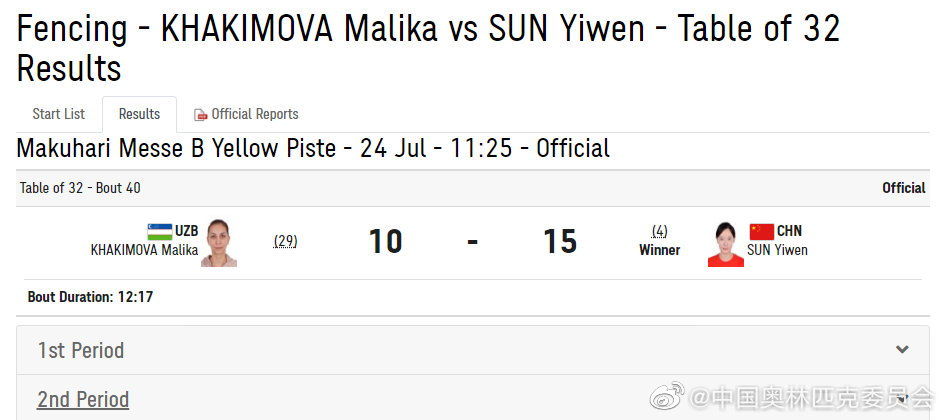
Task: Click the winning score 15
Action: pos(560,242)
